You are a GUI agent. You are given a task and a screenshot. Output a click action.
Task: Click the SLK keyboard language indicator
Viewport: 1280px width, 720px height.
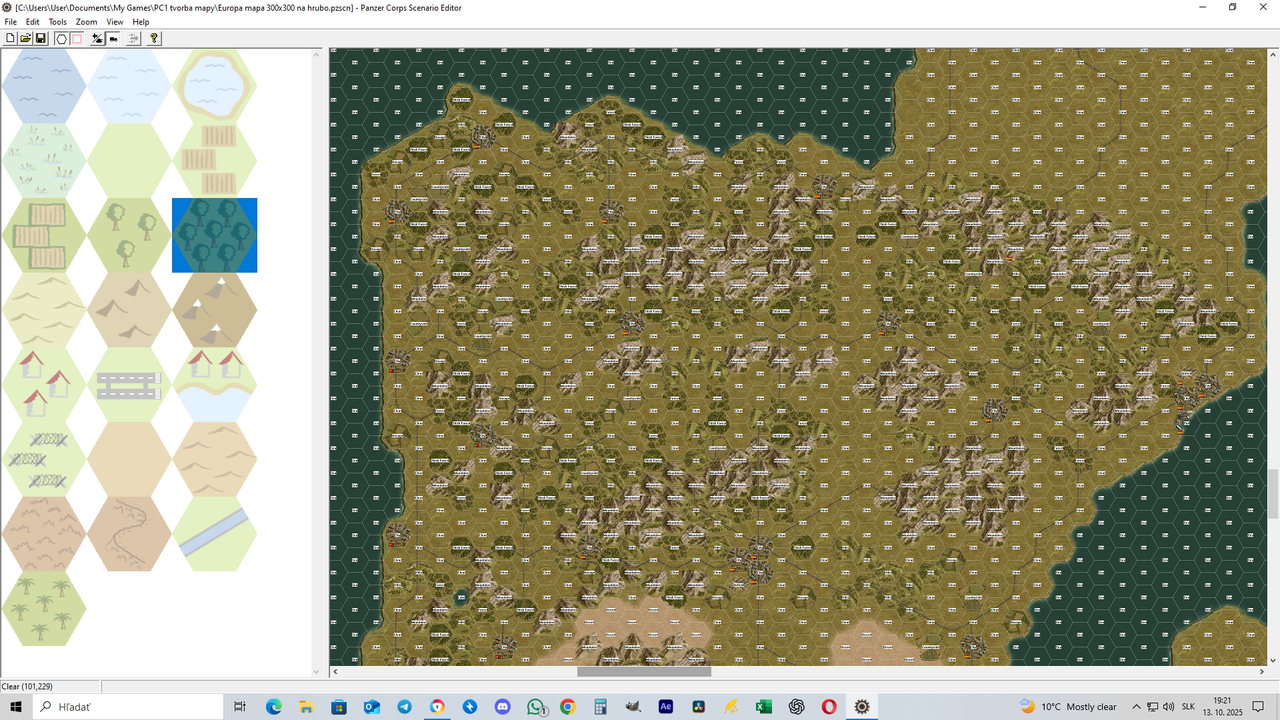click(x=1188, y=706)
